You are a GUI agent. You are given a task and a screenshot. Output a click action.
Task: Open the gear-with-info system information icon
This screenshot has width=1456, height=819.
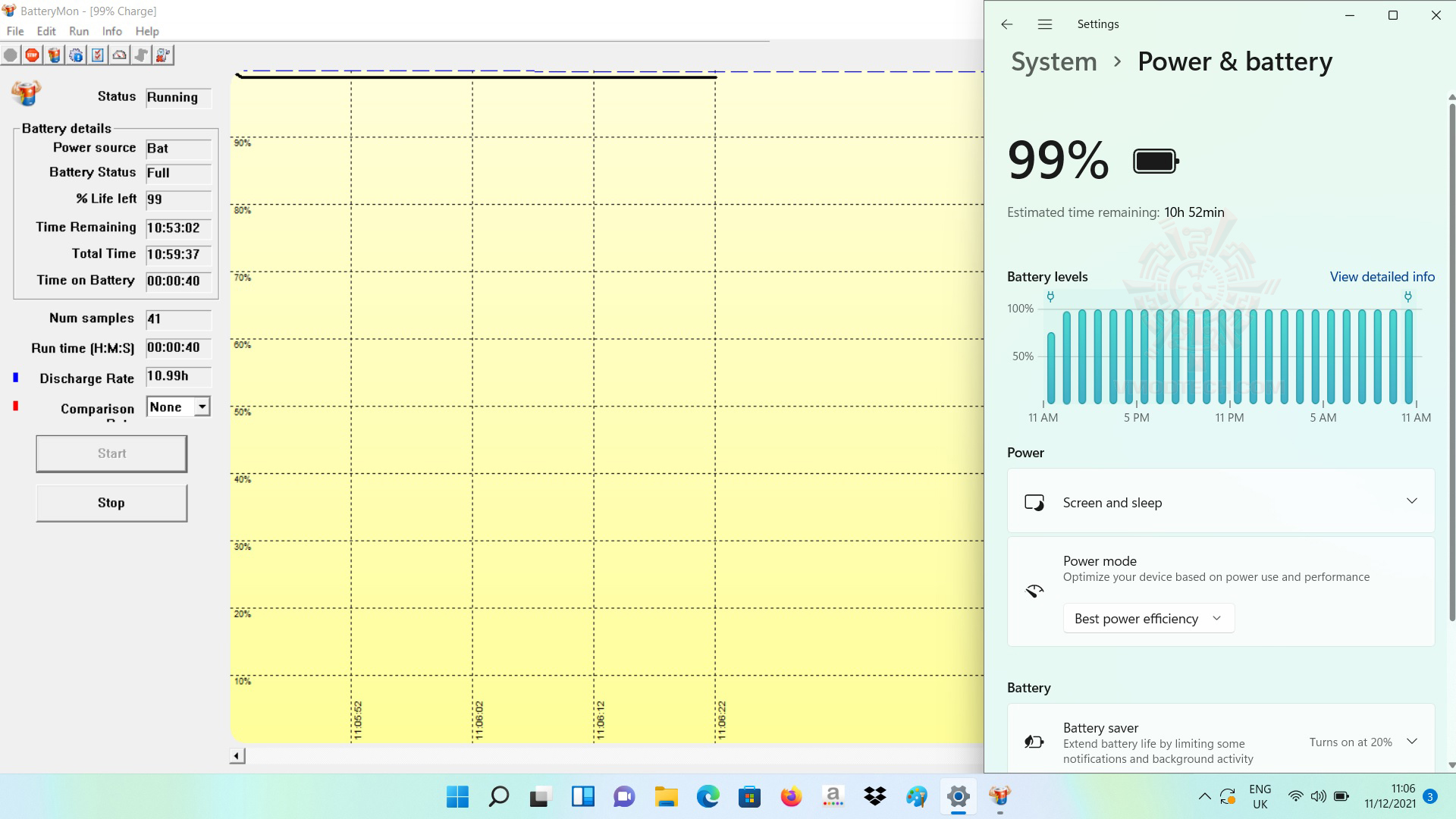click(x=76, y=55)
